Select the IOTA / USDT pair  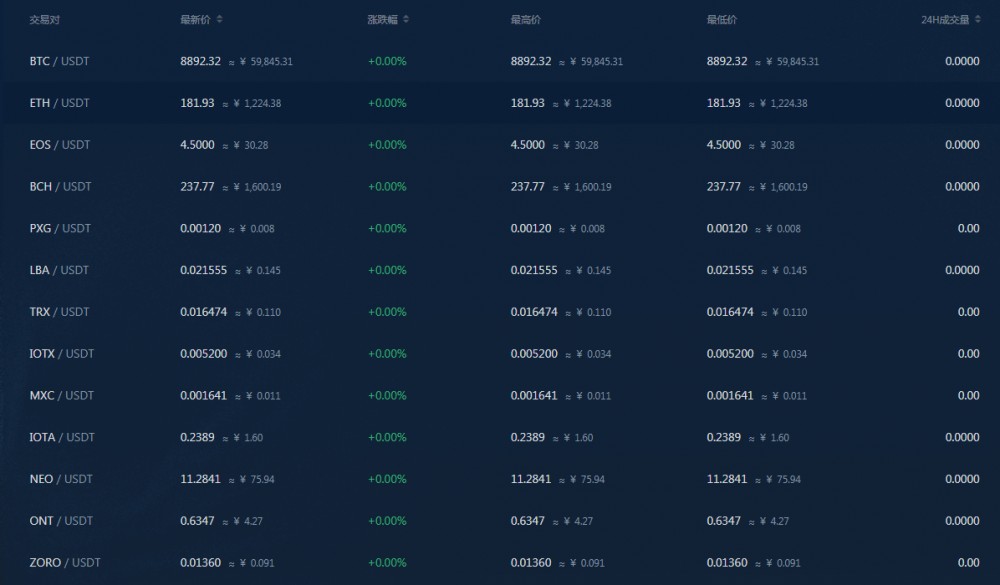[x=62, y=438]
